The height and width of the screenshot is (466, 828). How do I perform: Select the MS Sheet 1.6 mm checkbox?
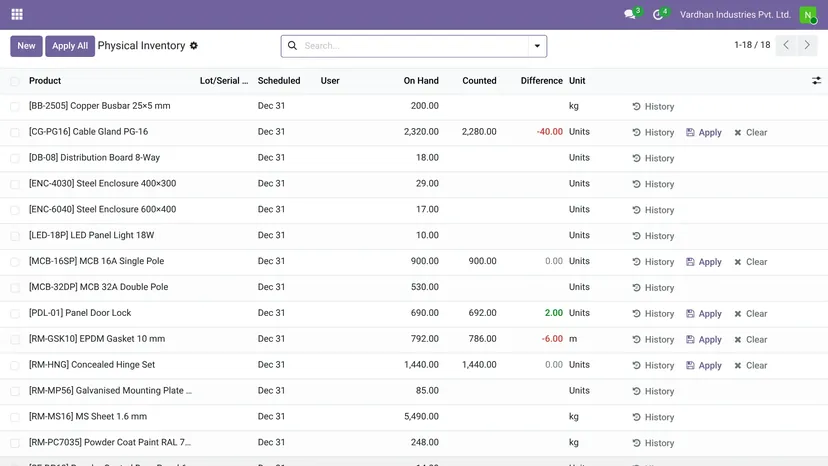point(15,417)
